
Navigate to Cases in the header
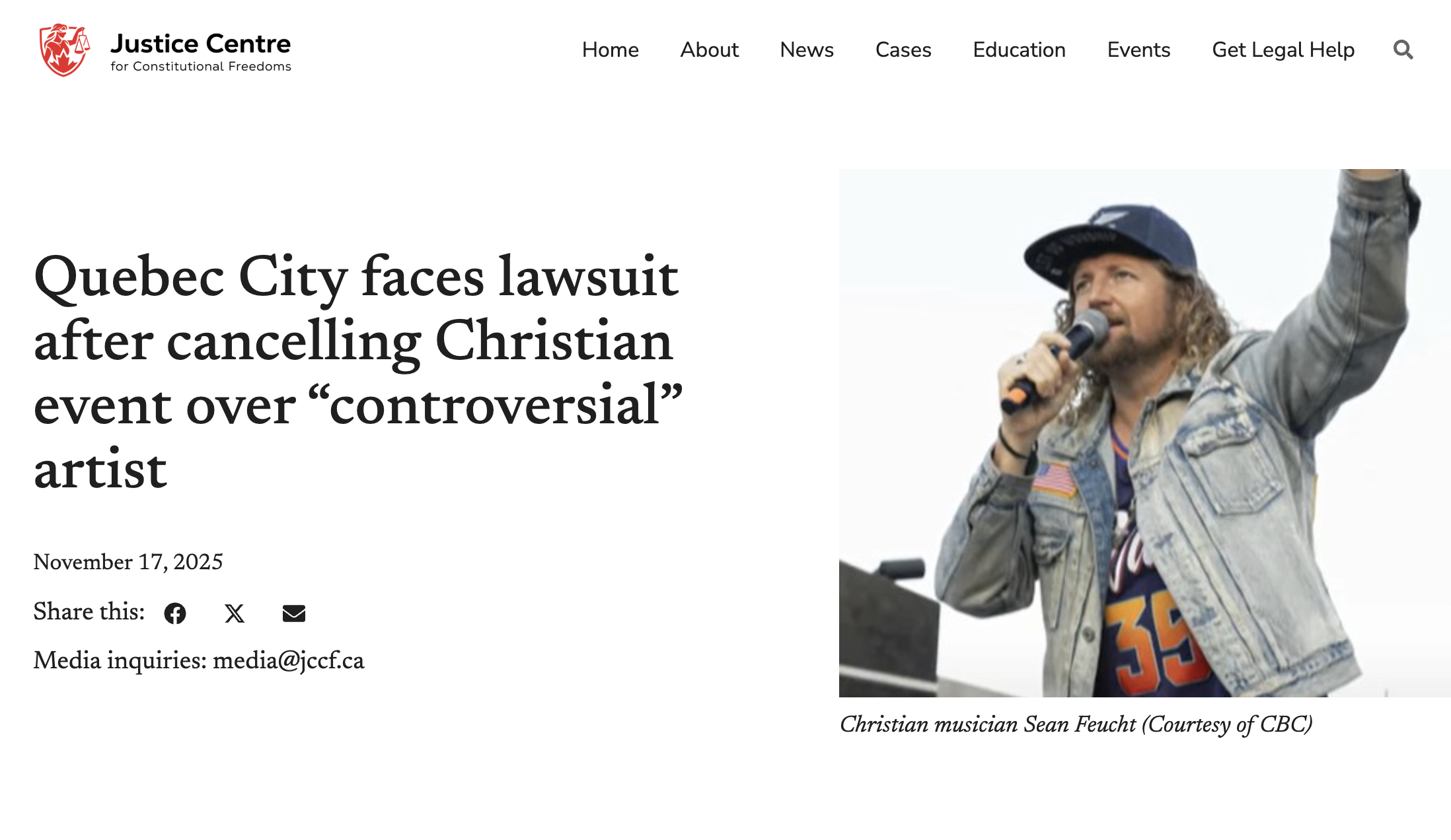903,50
